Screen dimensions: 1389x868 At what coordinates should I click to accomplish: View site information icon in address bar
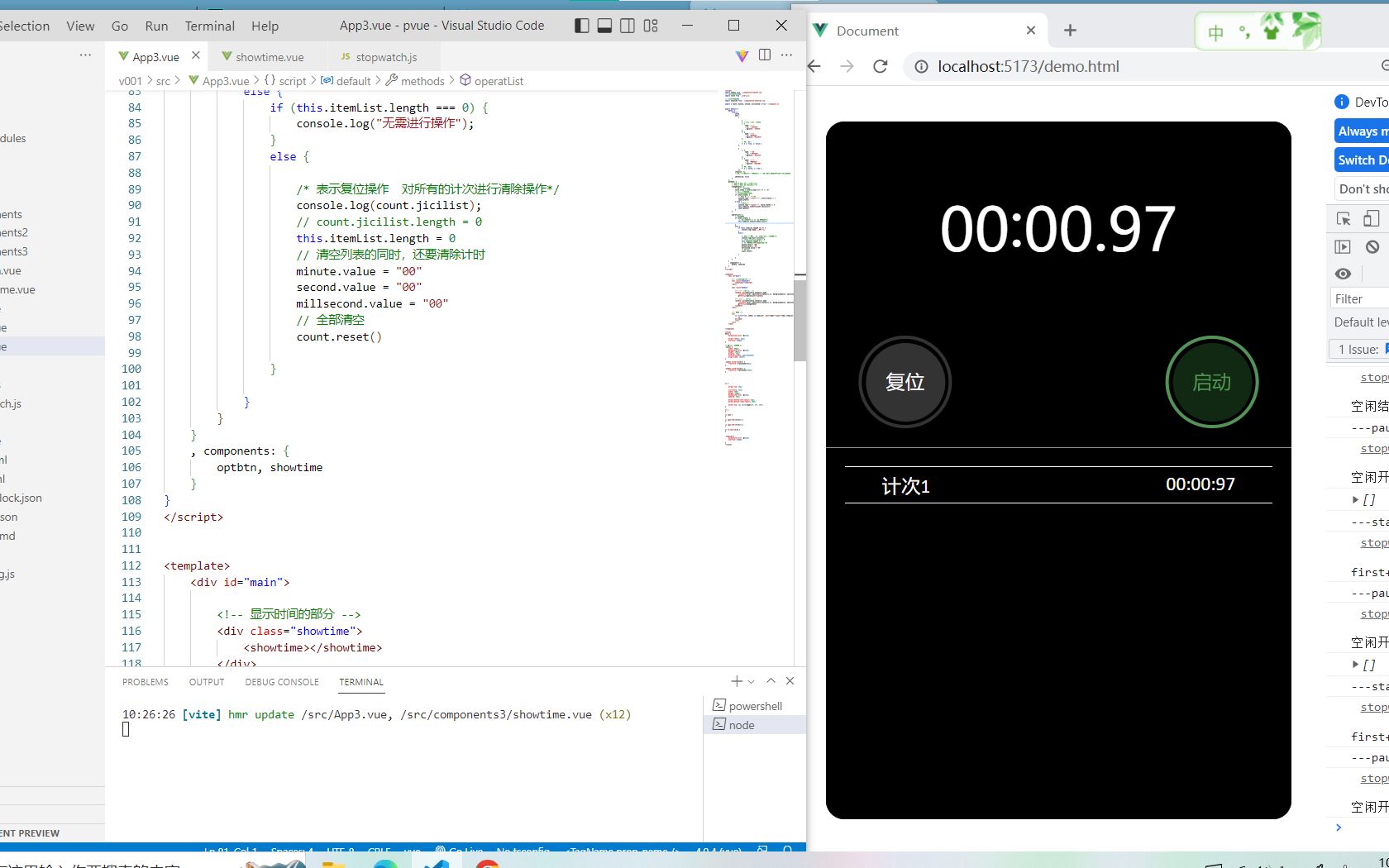[921, 67]
